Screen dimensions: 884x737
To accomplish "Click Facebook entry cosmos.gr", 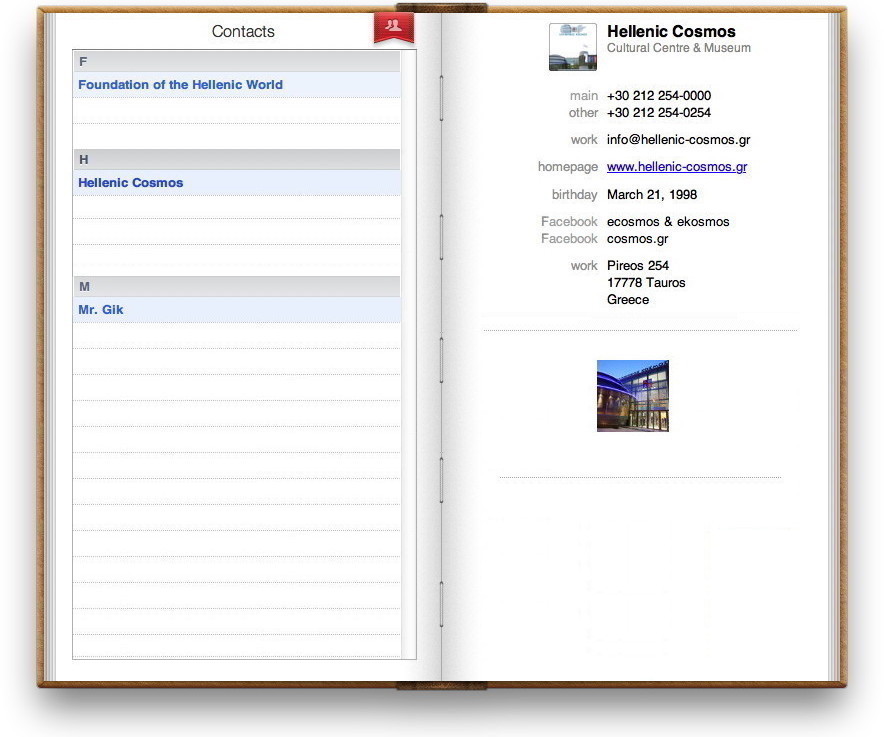I will (x=638, y=239).
